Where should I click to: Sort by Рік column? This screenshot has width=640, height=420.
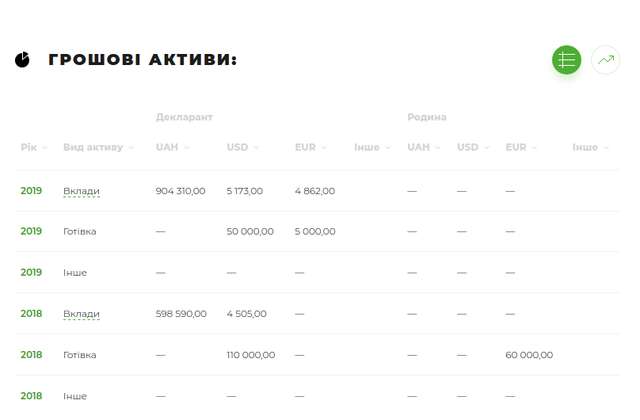tap(30, 147)
